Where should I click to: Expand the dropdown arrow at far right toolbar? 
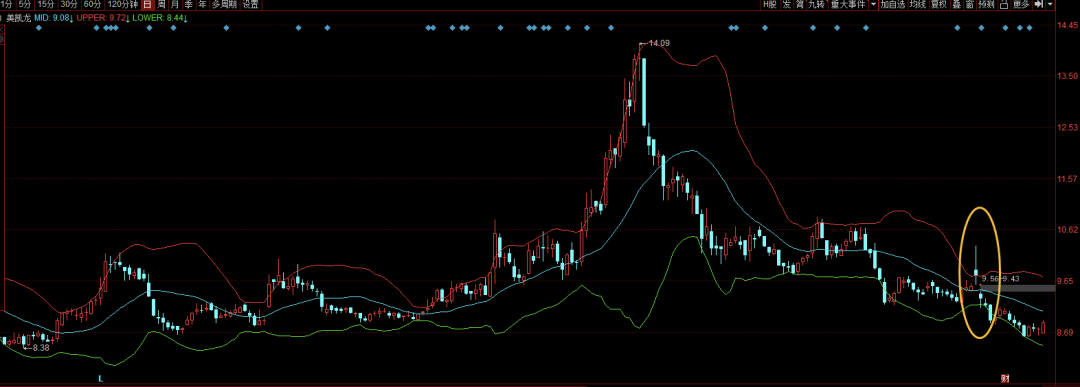[1050, 4]
